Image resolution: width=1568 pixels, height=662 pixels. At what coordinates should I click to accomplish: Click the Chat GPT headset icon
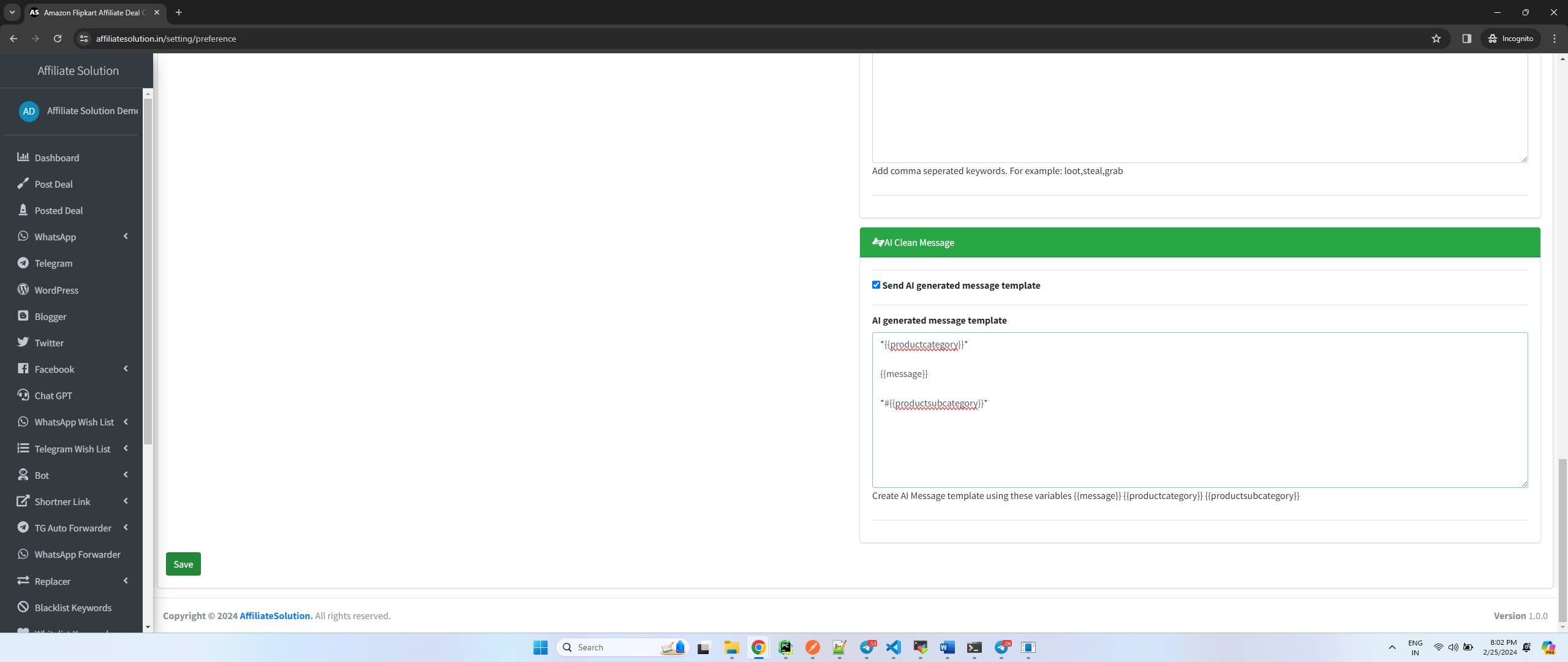(23, 395)
